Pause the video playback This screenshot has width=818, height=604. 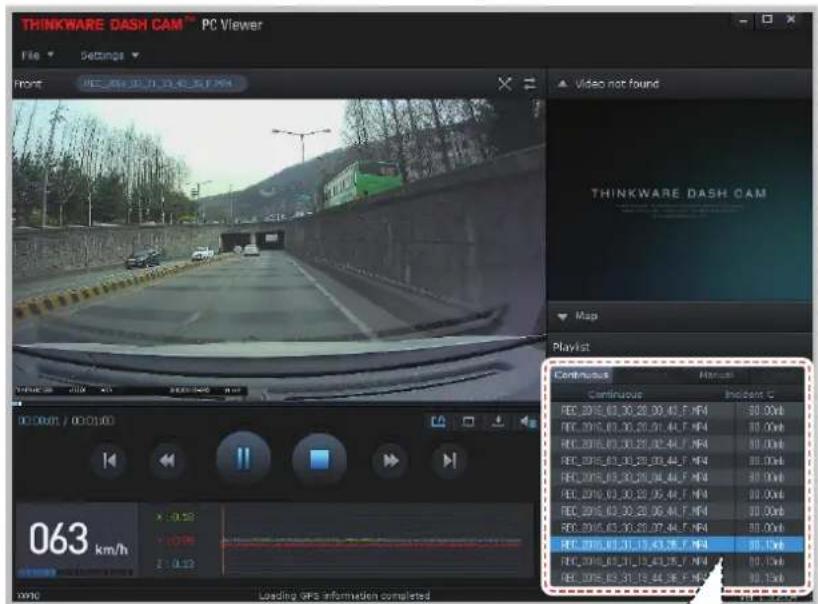pyautogui.click(x=244, y=460)
